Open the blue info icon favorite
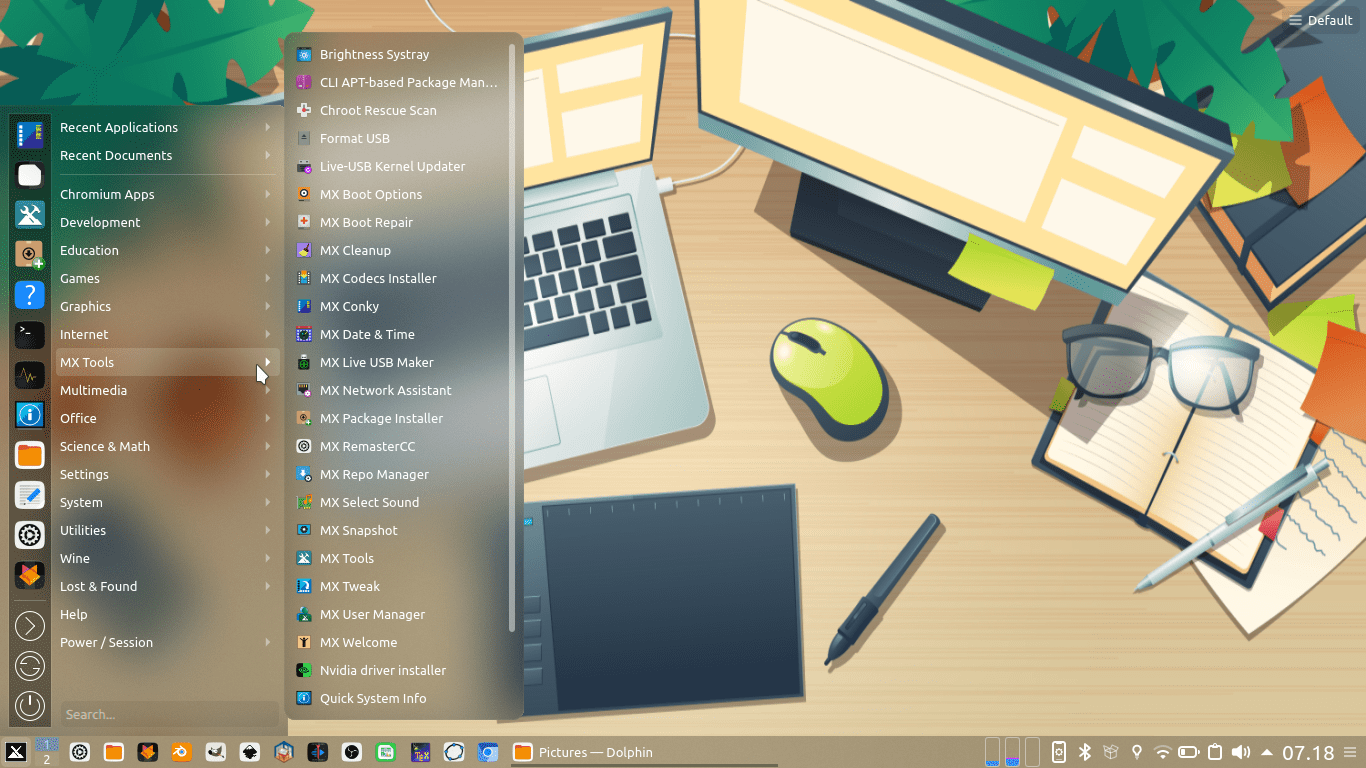The width and height of the screenshot is (1366, 768). click(x=30, y=414)
